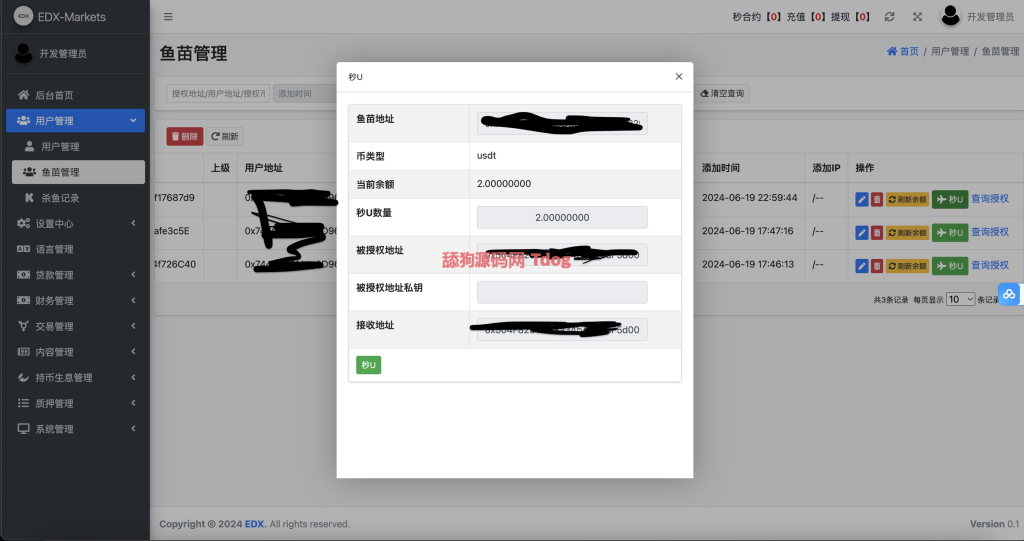Open 后台首页 in the sidebar
The width and height of the screenshot is (1024, 541).
coord(54,95)
